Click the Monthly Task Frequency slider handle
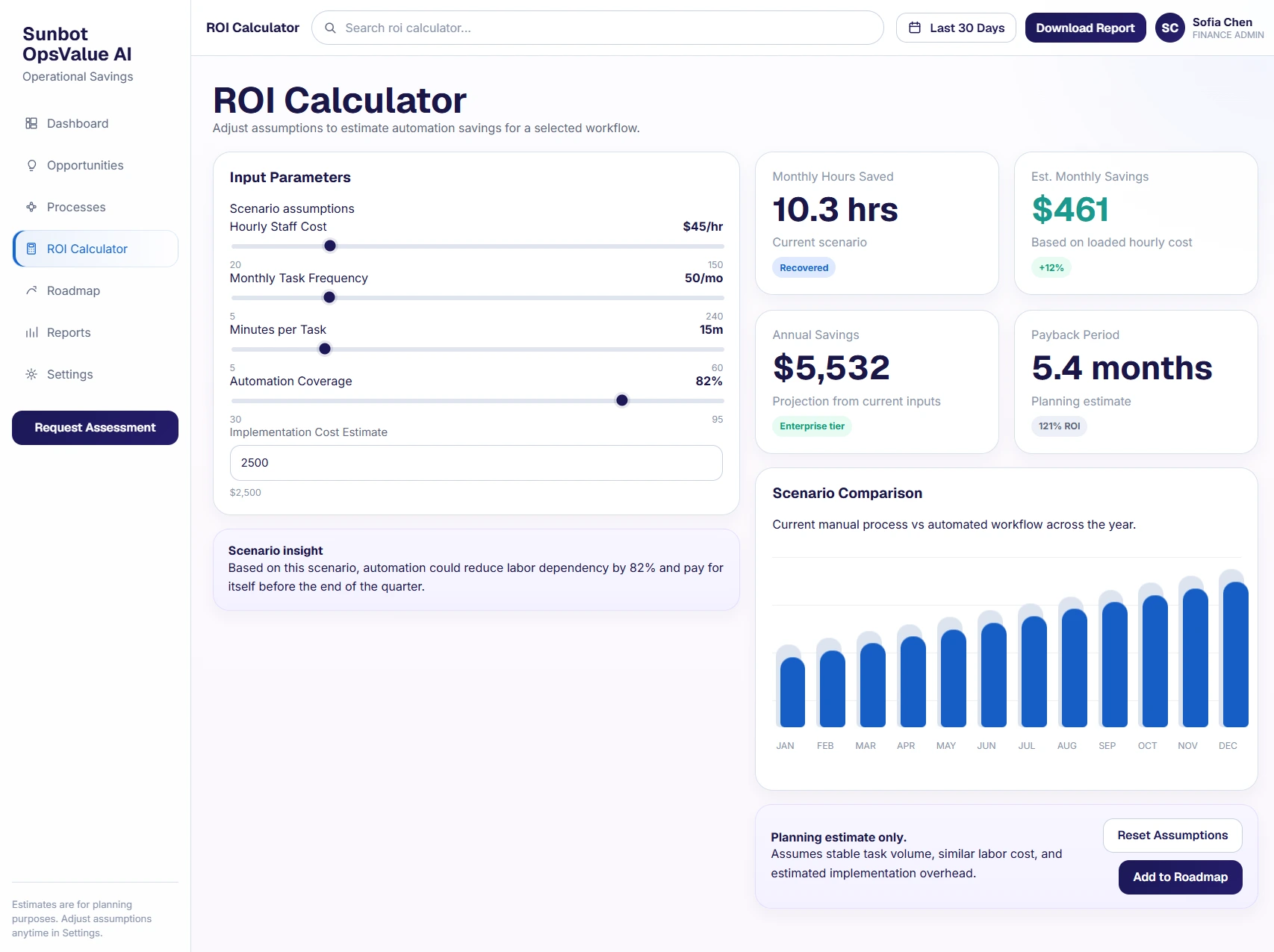The width and height of the screenshot is (1274, 952). [329, 297]
